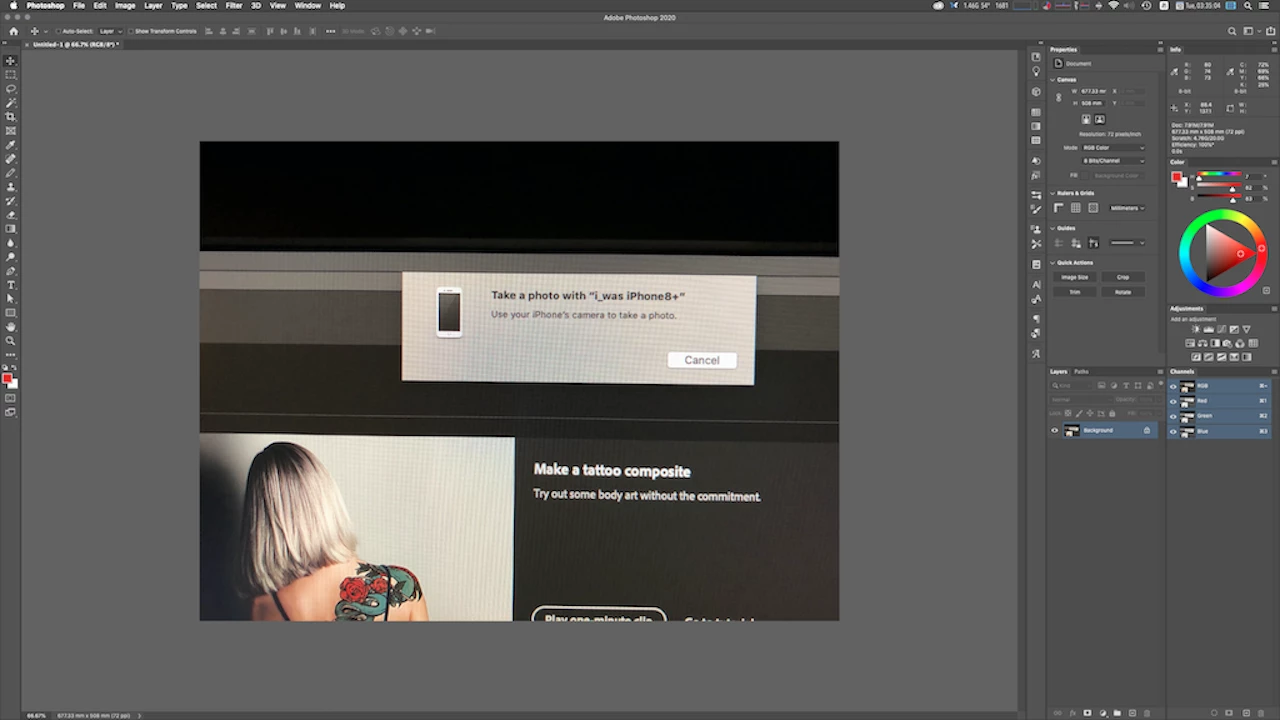Select the Eraser tool

tap(11, 215)
